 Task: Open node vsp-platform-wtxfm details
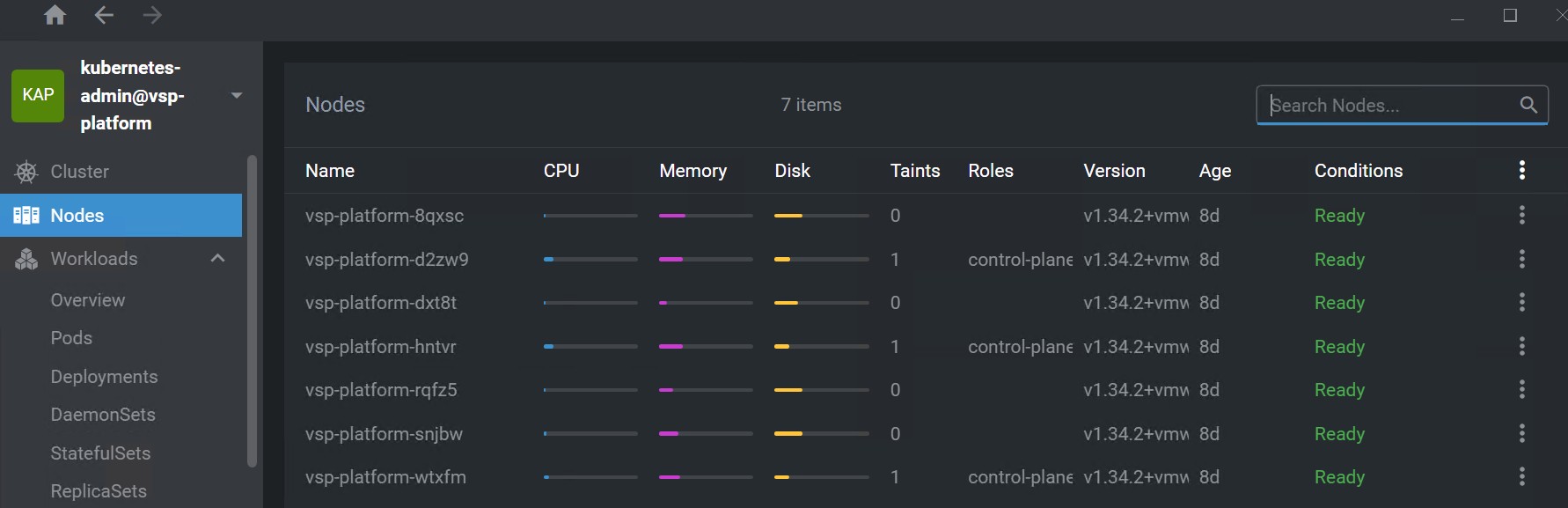(385, 477)
